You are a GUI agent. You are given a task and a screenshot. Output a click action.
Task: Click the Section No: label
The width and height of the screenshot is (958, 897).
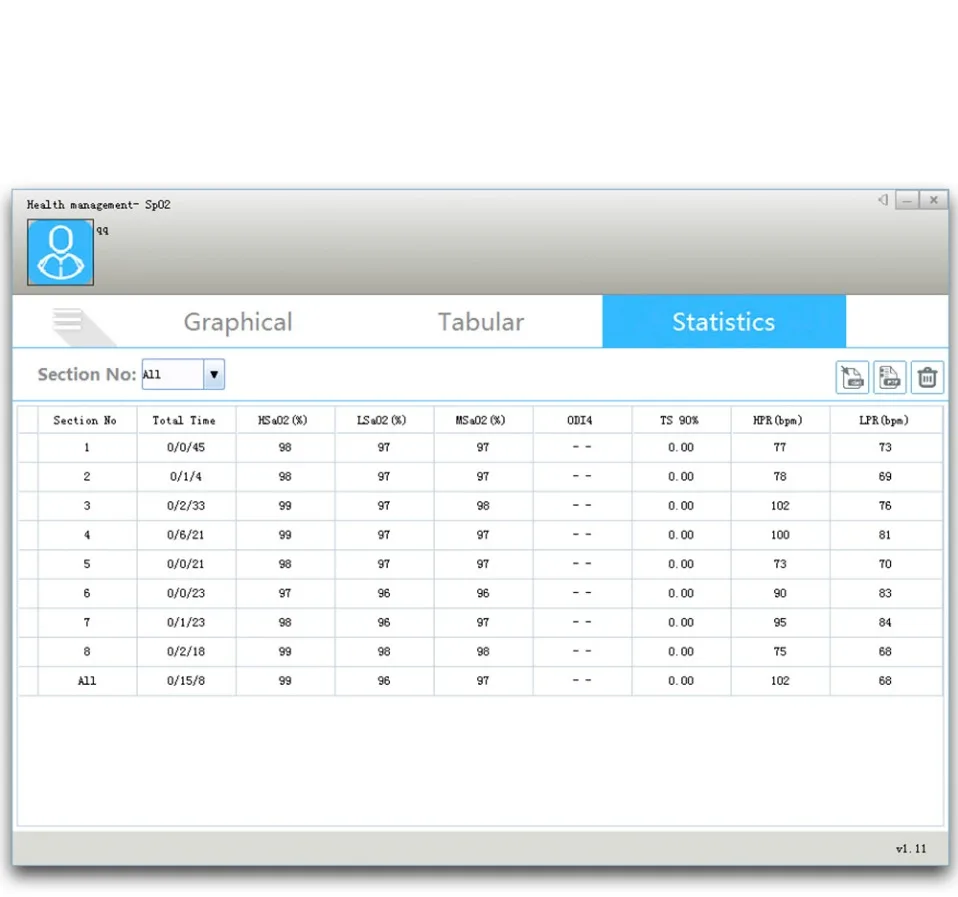point(87,374)
